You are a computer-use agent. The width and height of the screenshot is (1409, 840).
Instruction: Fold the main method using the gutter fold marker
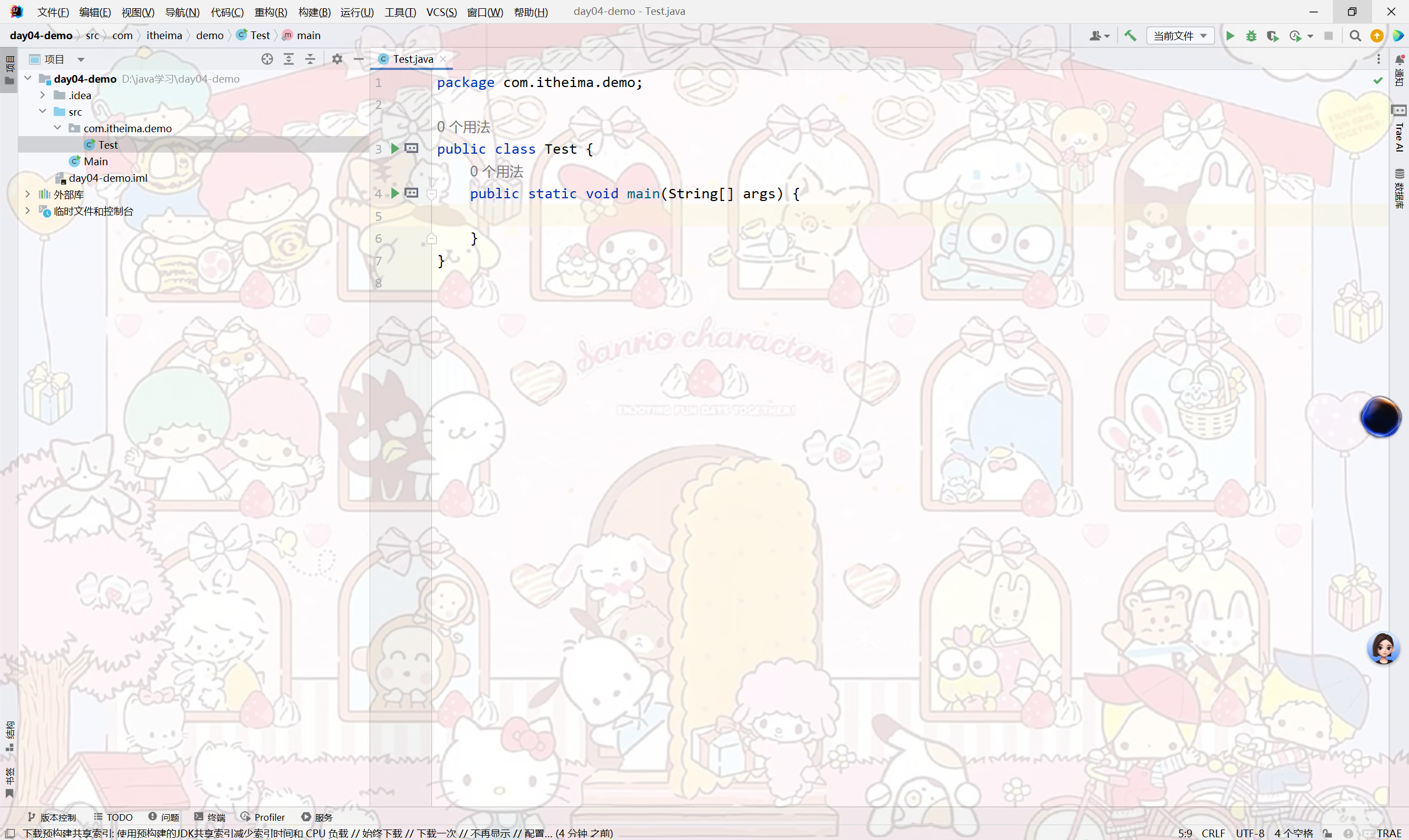[431, 194]
